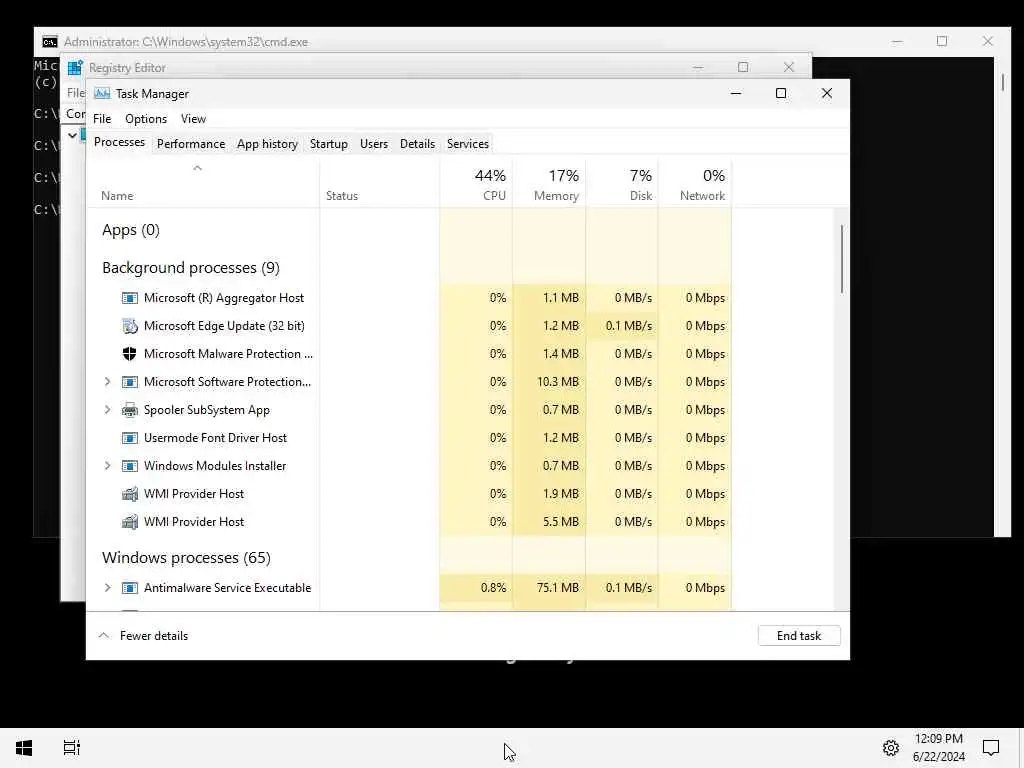The image size is (1024, 768).
Task: Click the icon of the 5.5 MB WMI Provider Host
Action: 129,522
